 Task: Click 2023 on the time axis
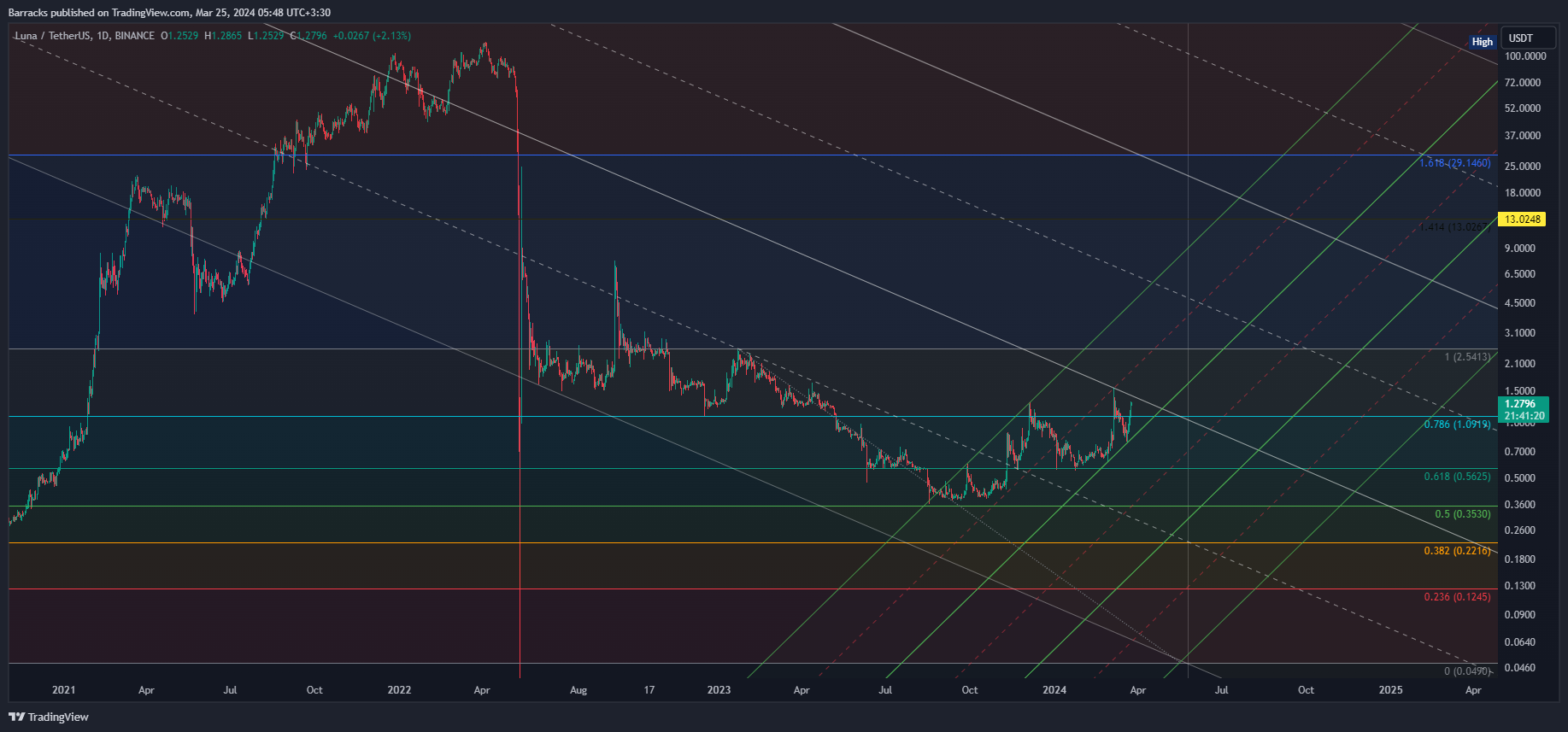719,690
